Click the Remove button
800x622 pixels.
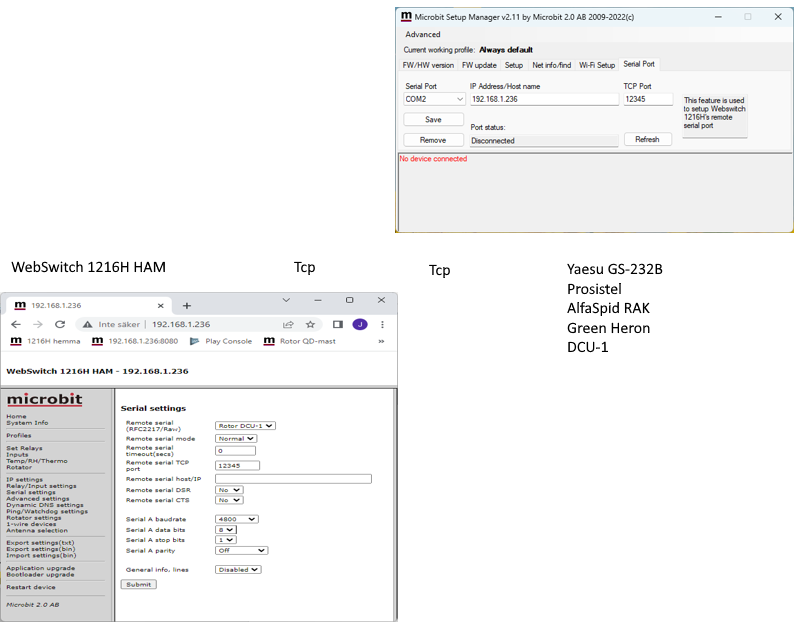433,140
